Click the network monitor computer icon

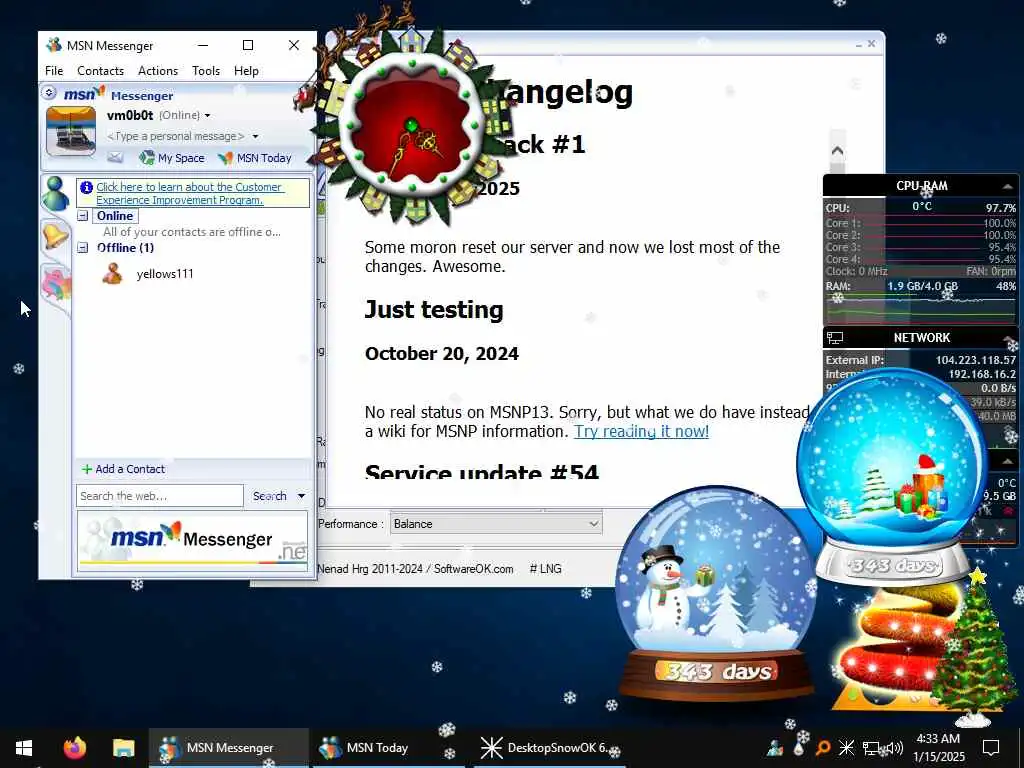coord(835,338)
